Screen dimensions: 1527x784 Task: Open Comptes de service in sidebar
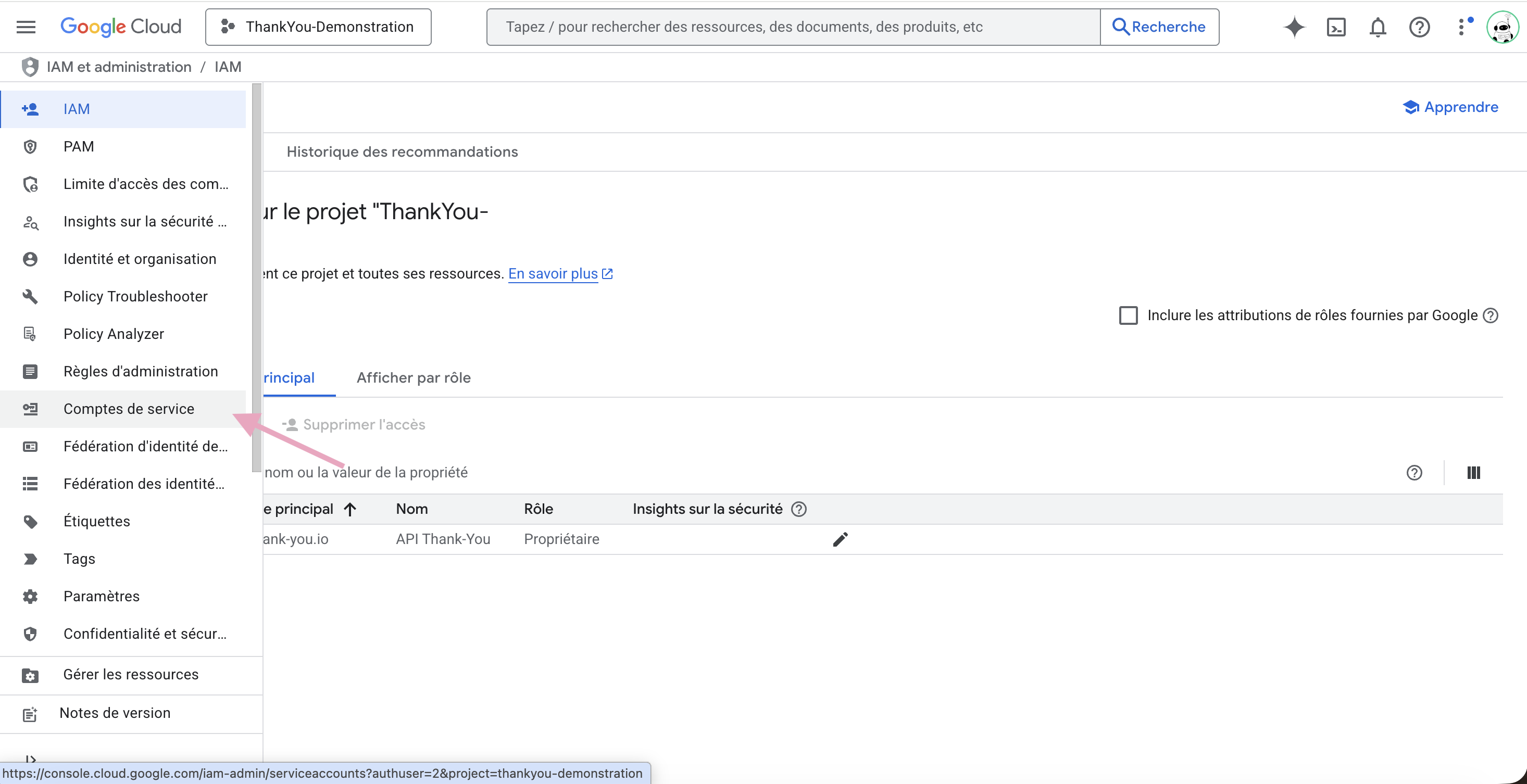tap(129, 409)
